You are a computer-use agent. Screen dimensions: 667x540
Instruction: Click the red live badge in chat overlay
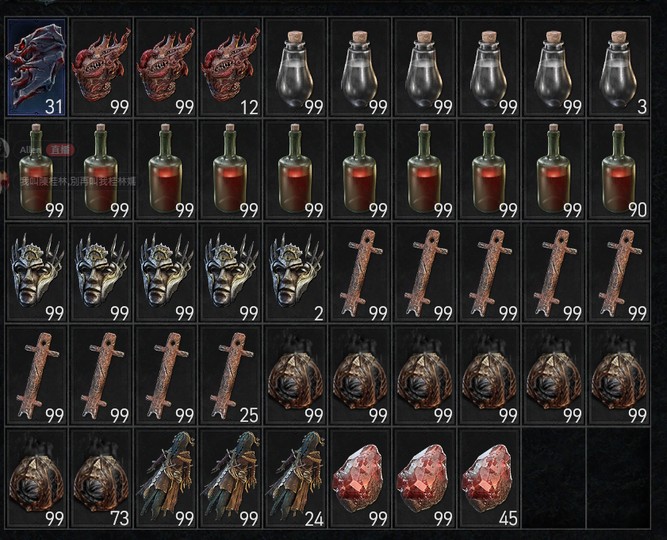(60, 150)
